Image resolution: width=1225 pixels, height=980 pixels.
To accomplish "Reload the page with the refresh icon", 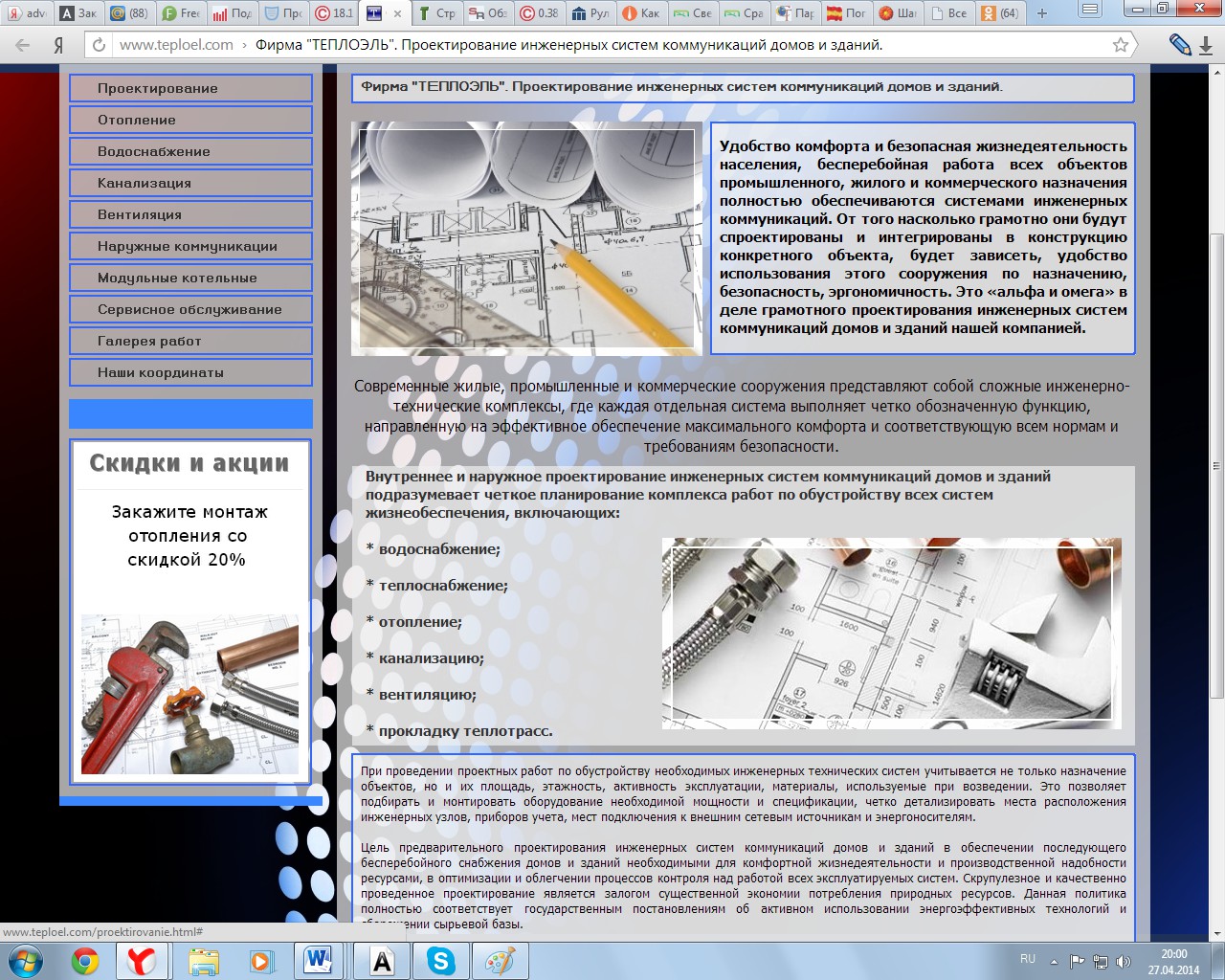I will [x=99, y=45].
